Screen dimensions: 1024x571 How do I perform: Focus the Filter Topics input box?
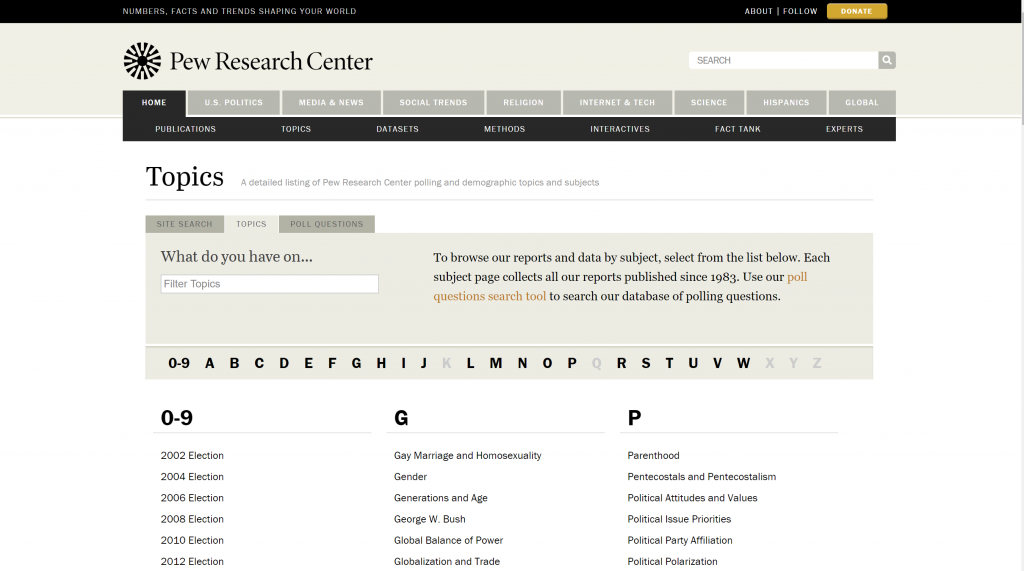[x=269, y=284]
